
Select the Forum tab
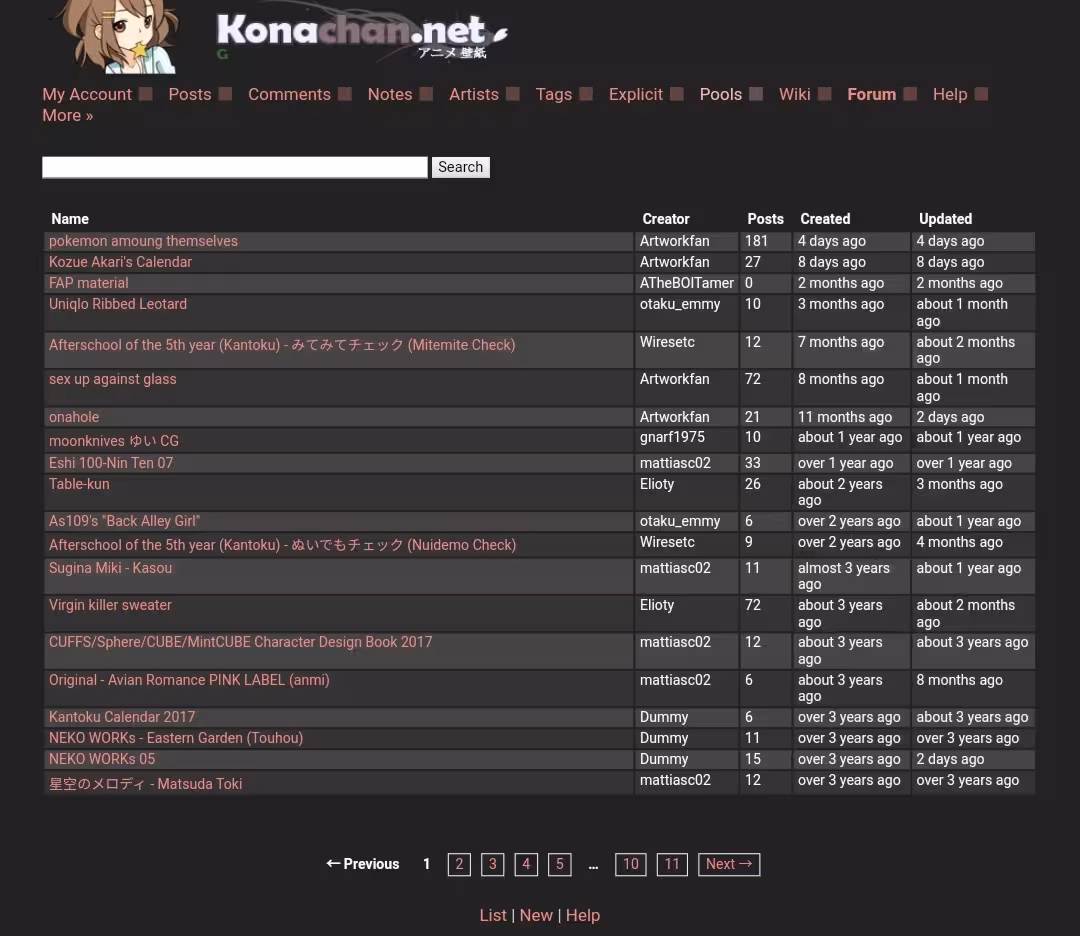tap(871, 94)
